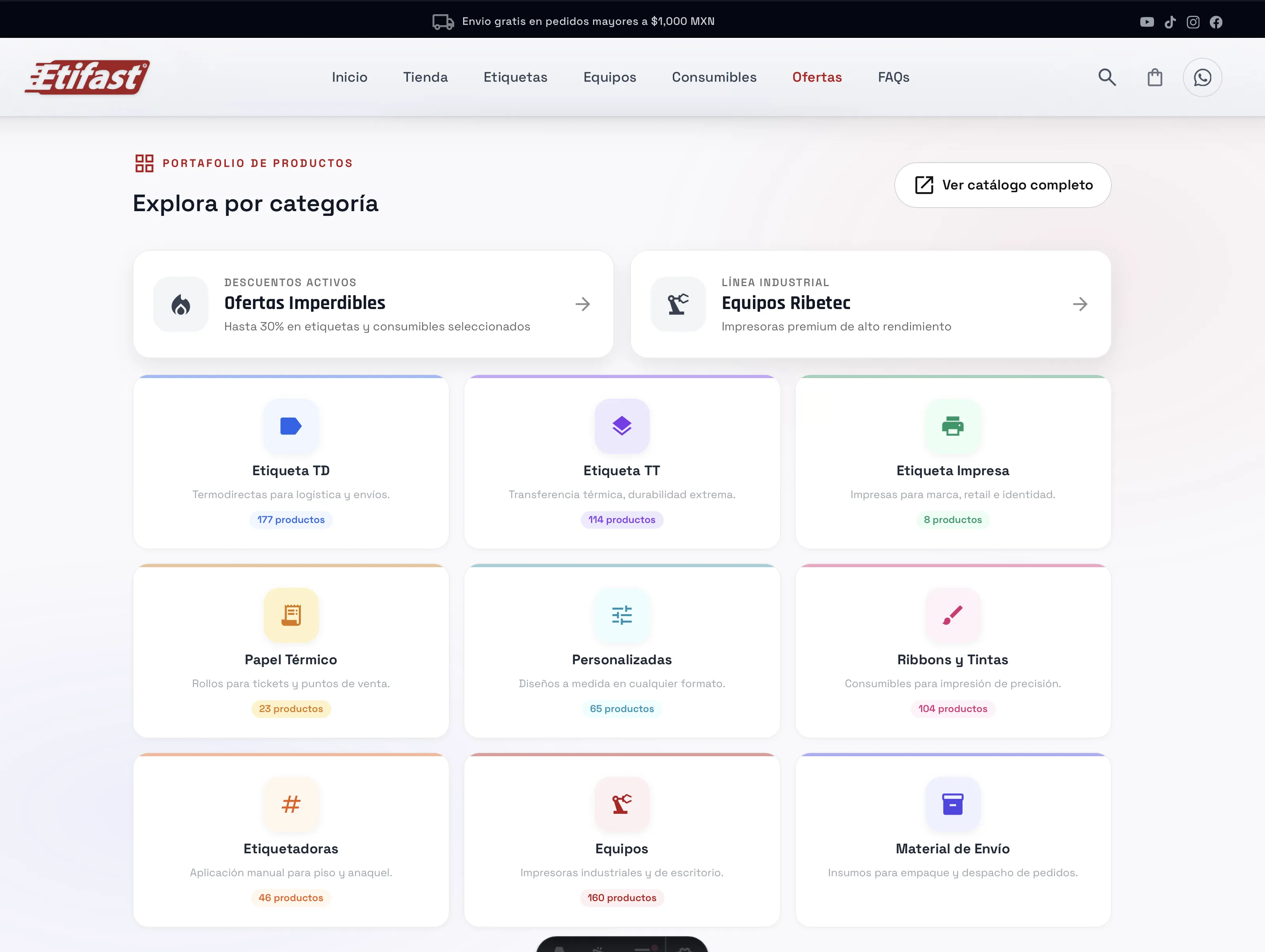Start a WhatsApp chat via the round icon
1265x952 pixels.
pos(1202,77)
